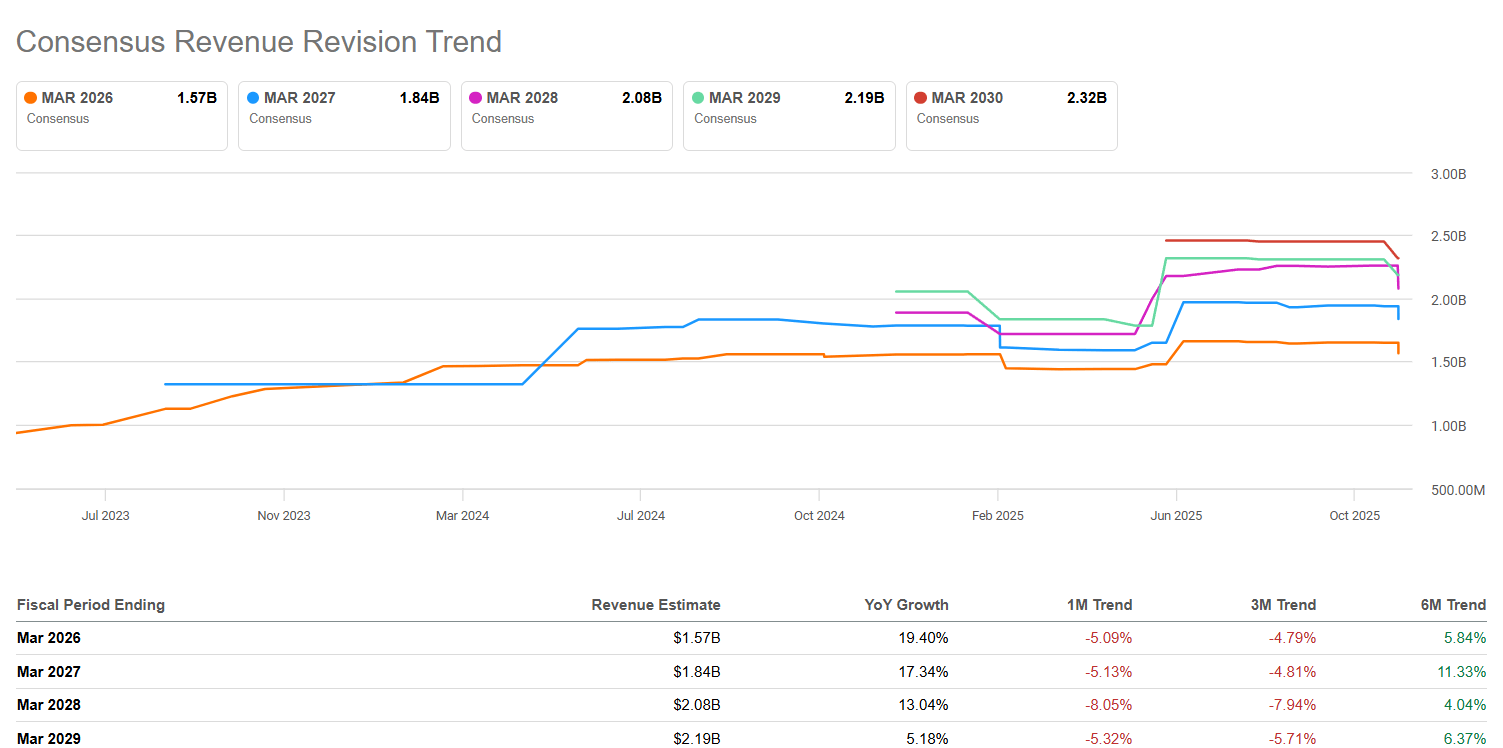Image resolution: width=1503 pixels, height=748 pixels.
Task: Click the 1M Trend column header
Action: [1098, 604]
